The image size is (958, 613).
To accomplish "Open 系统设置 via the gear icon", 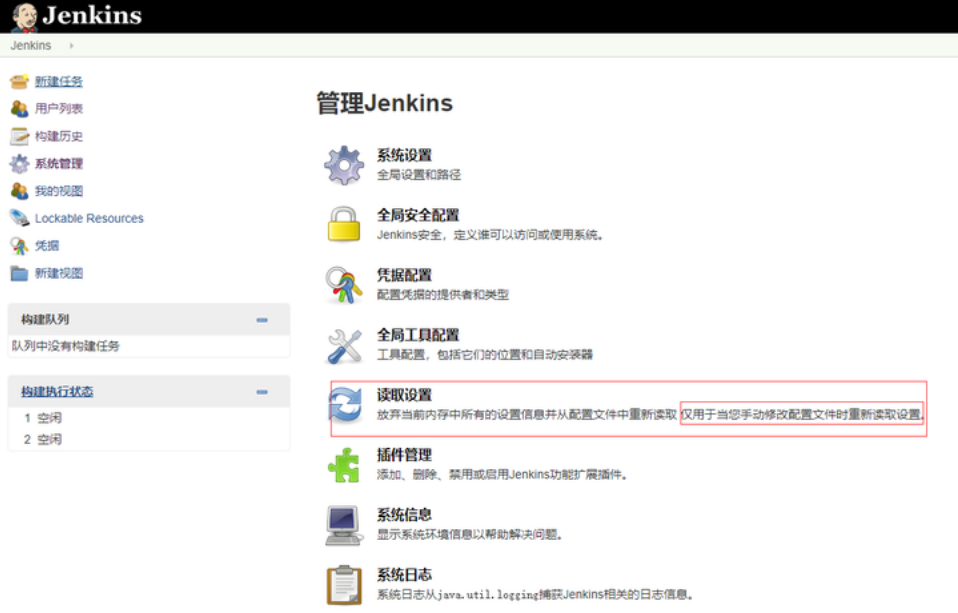I will pyautogui.click(x=344, y=164).
